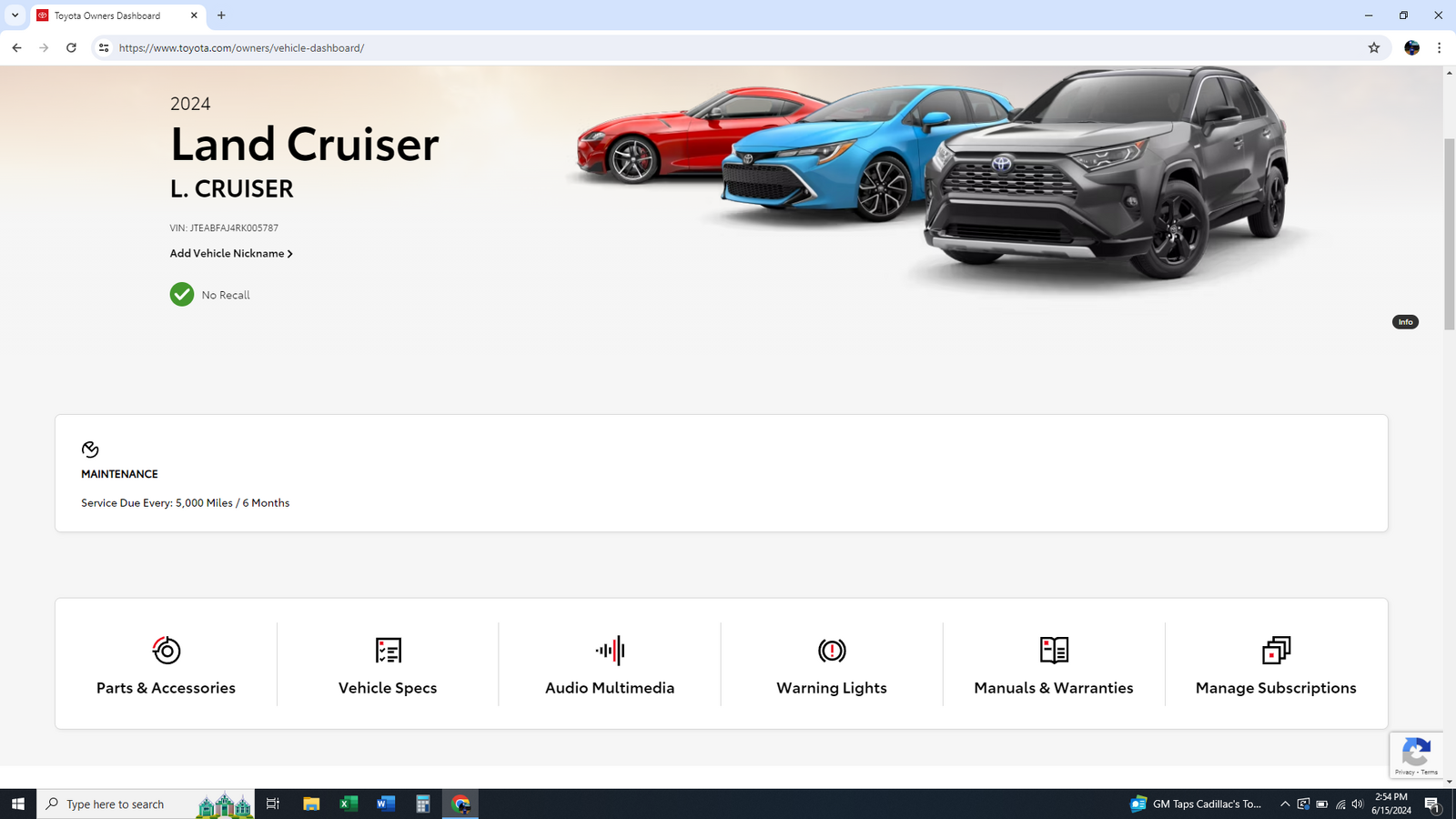The image size is (1456, 819).
Task: Close the Toyota Owners Dashboard tab
Action: tap(194, 15)
